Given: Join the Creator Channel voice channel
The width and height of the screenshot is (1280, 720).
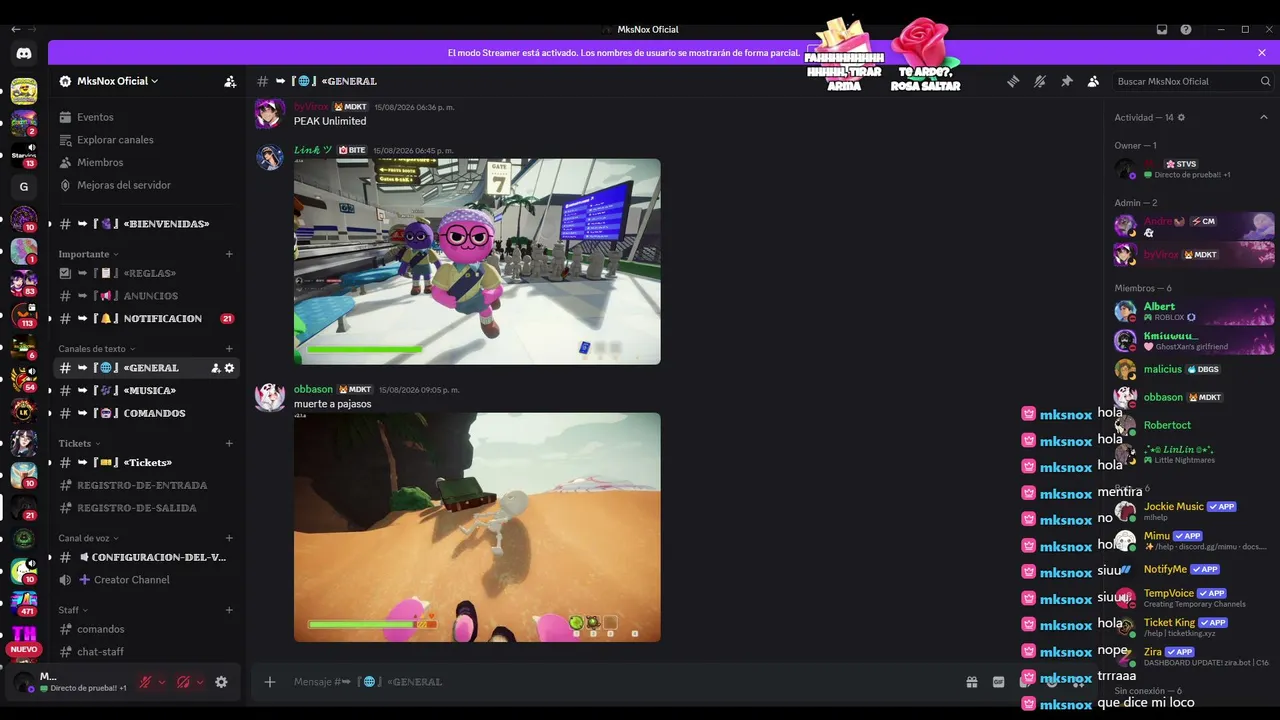Looking at the screenshot, I should 147,580.
